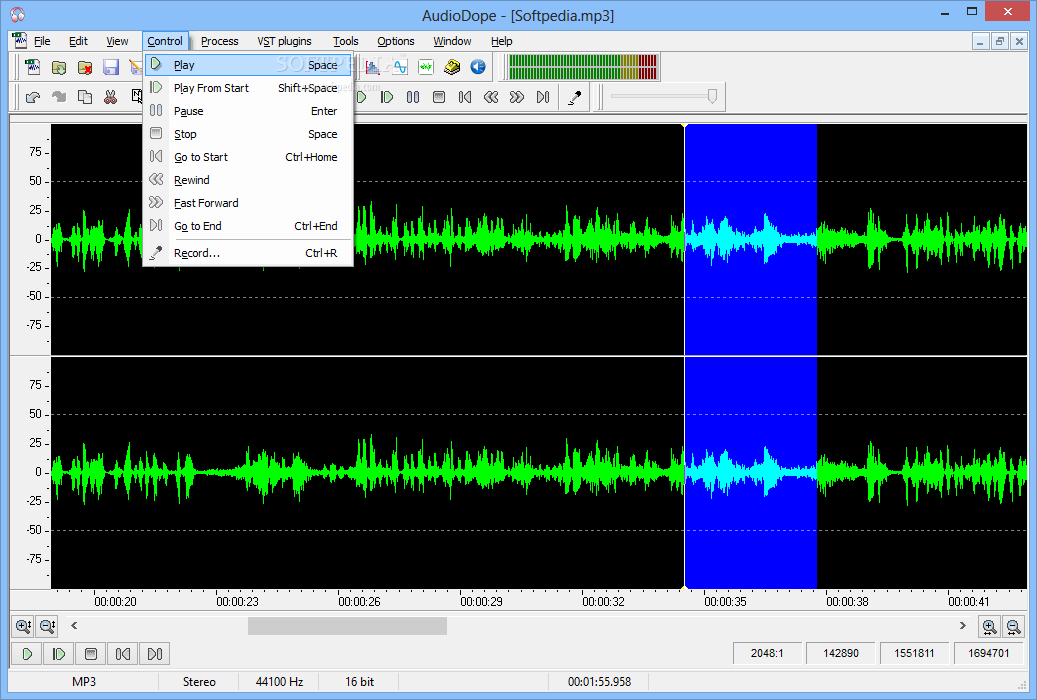Select Pause from the Control menu

248,111
